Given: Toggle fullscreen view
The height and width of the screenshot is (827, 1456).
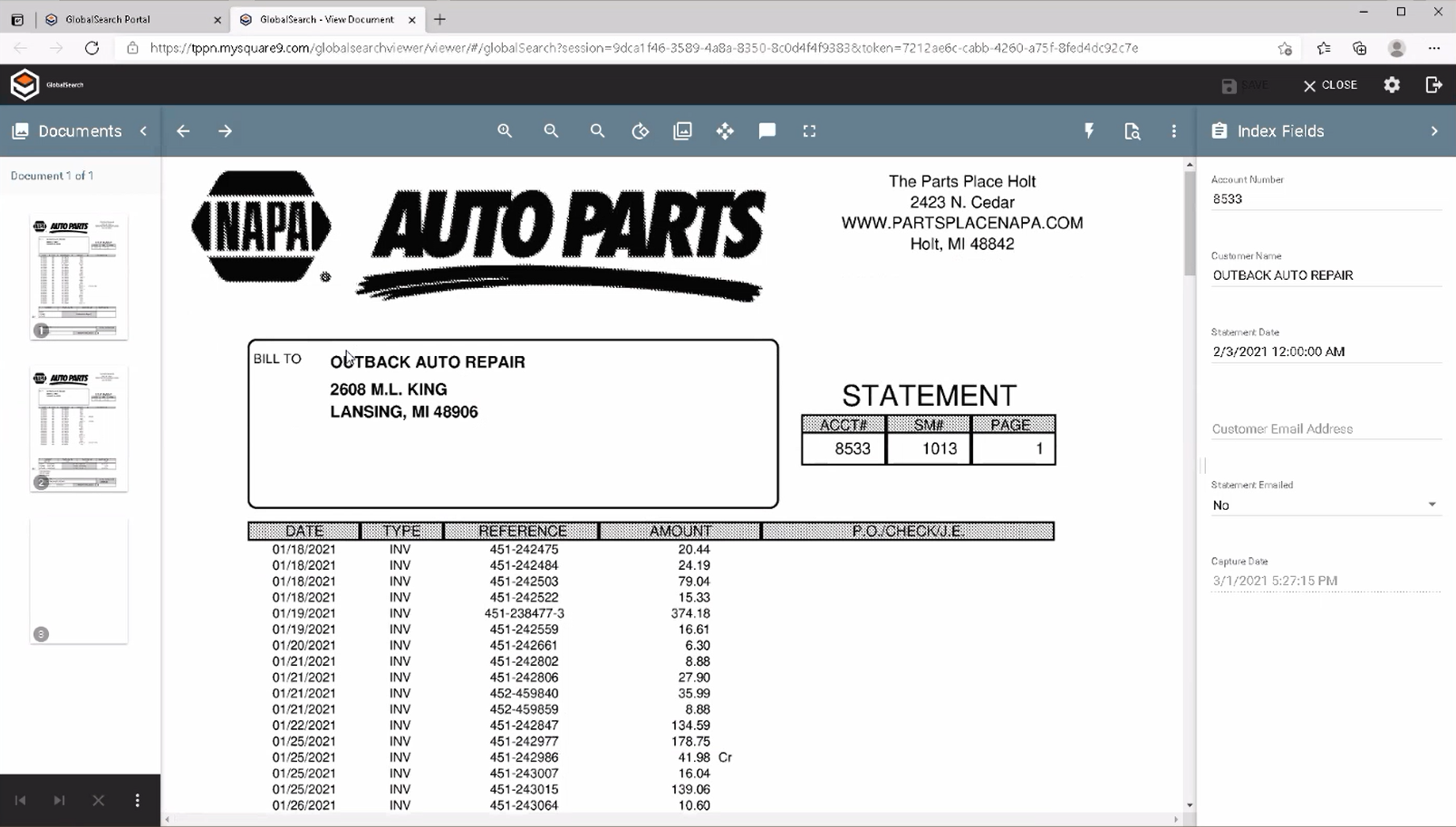Looking at the screenshot, I should 809,131.
